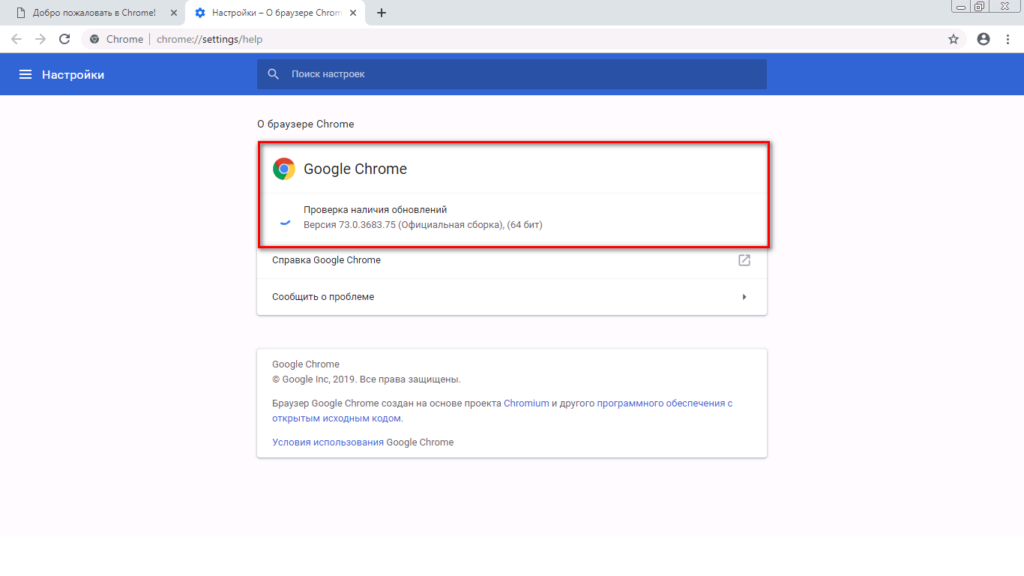
Task: Click the О браузере Chrome heading
Action: (x=305, y=124)
